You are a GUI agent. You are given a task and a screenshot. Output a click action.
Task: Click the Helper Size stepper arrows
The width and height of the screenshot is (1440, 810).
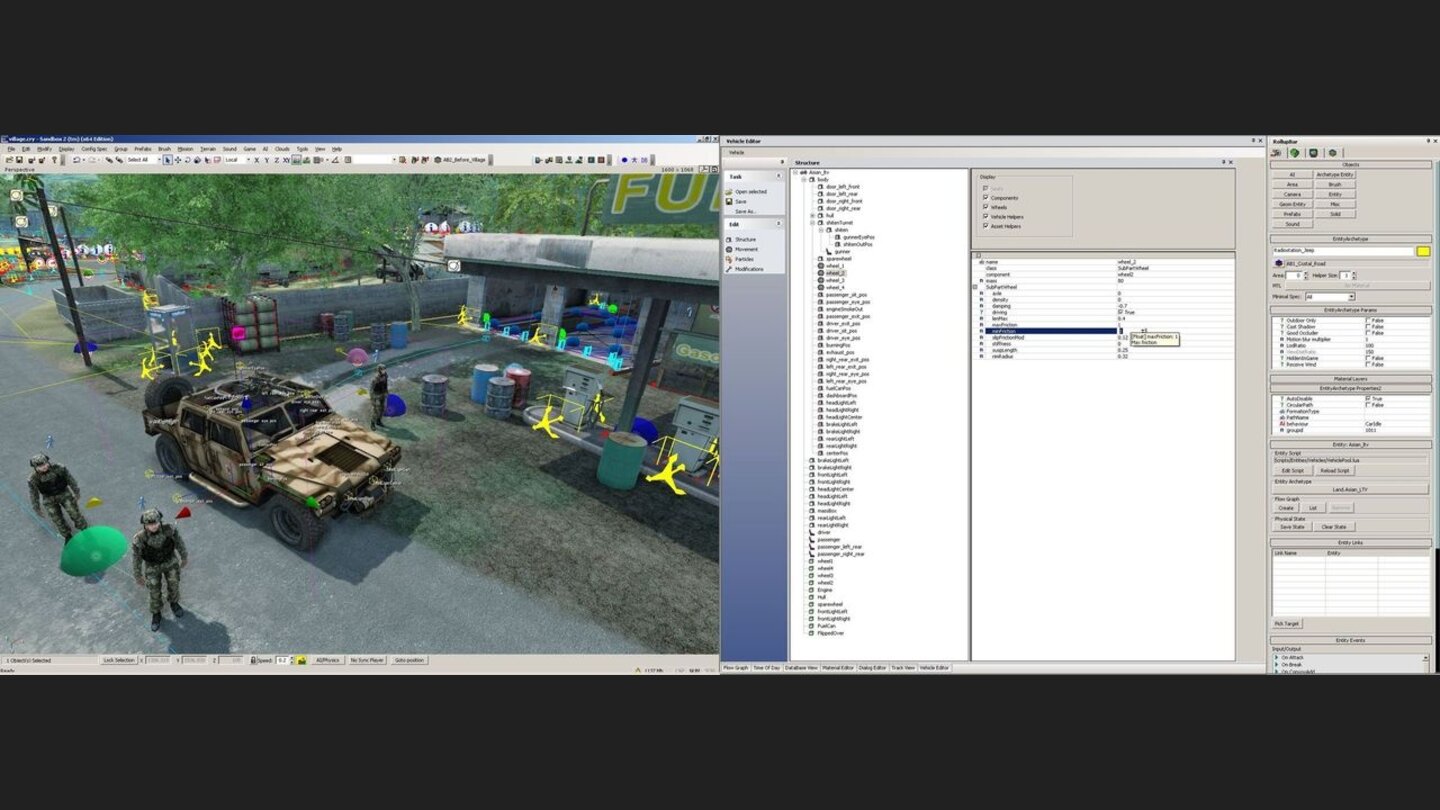1354,275
